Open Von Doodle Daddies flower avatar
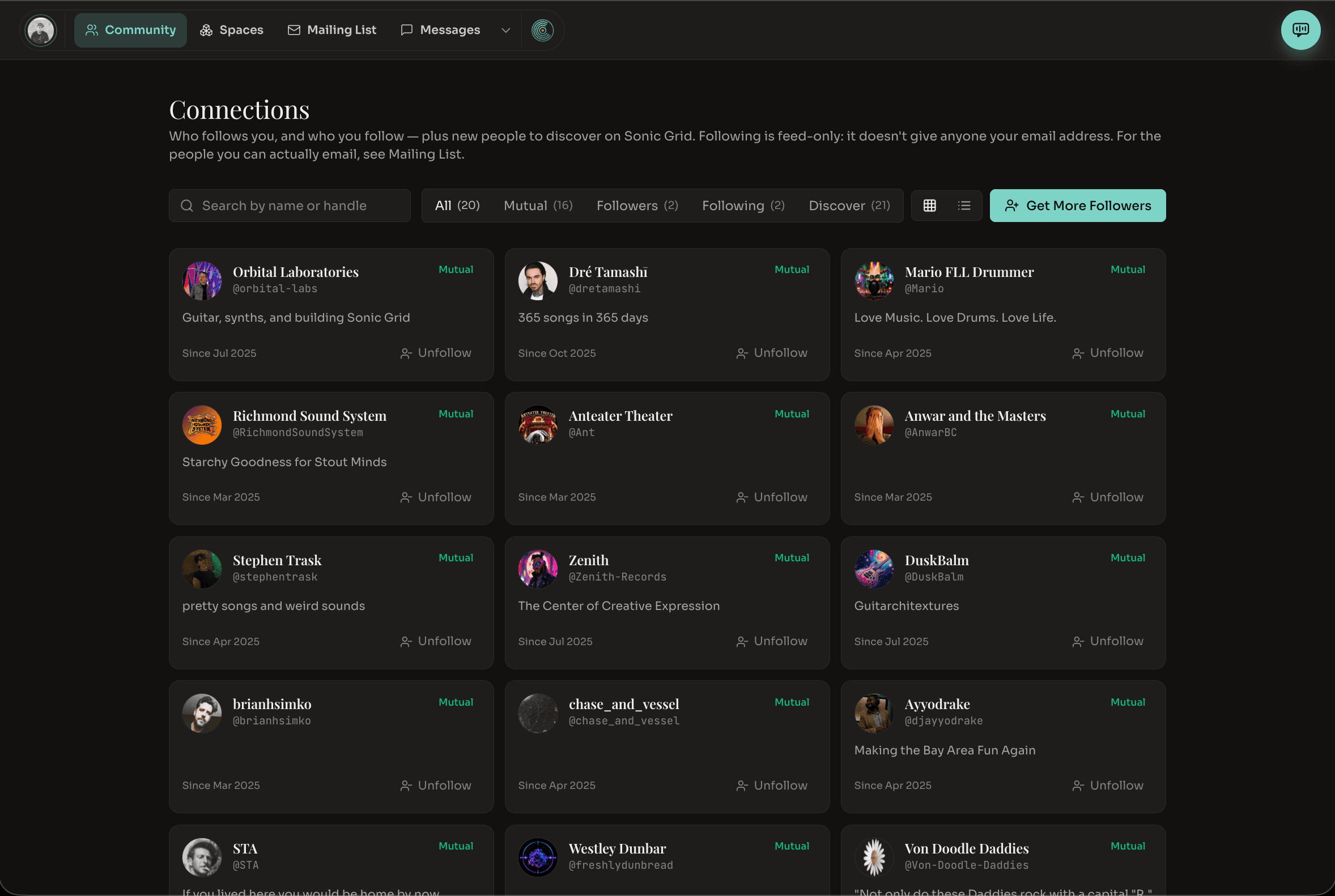Screen dimensions: 1335x896 pyautogui.click(x=874, y=857)
